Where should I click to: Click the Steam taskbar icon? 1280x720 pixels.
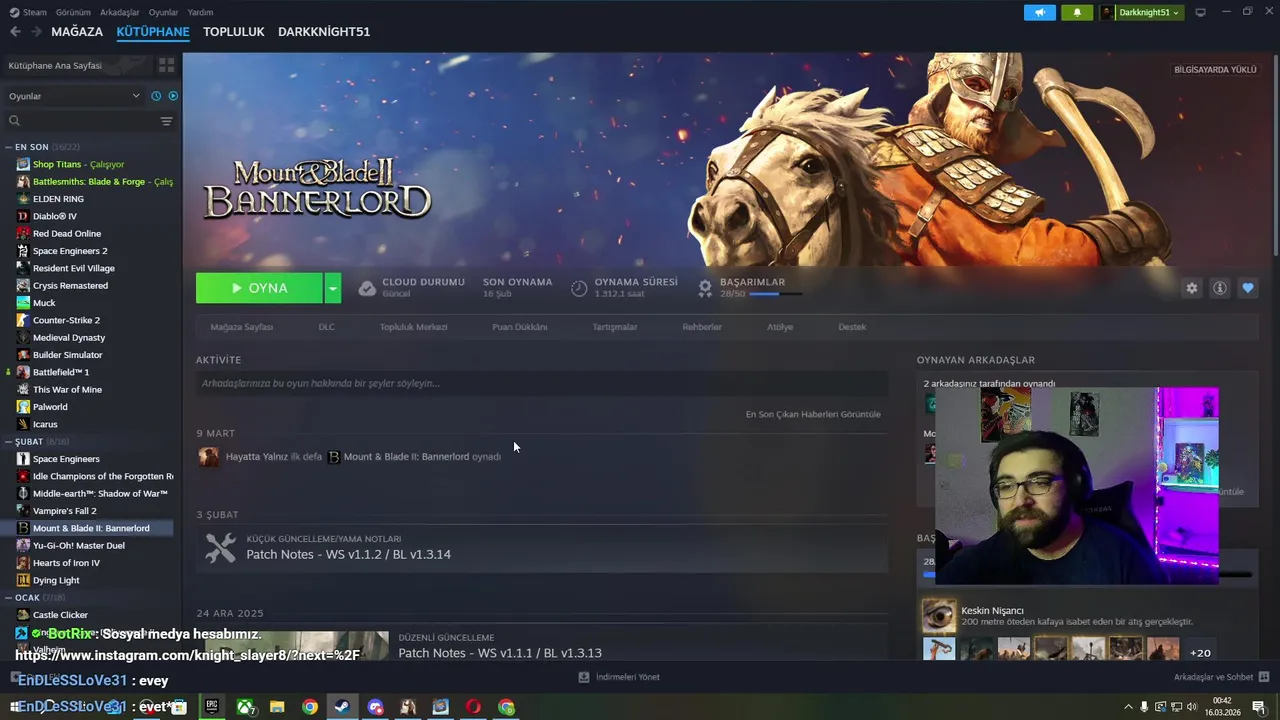[342, 707]
